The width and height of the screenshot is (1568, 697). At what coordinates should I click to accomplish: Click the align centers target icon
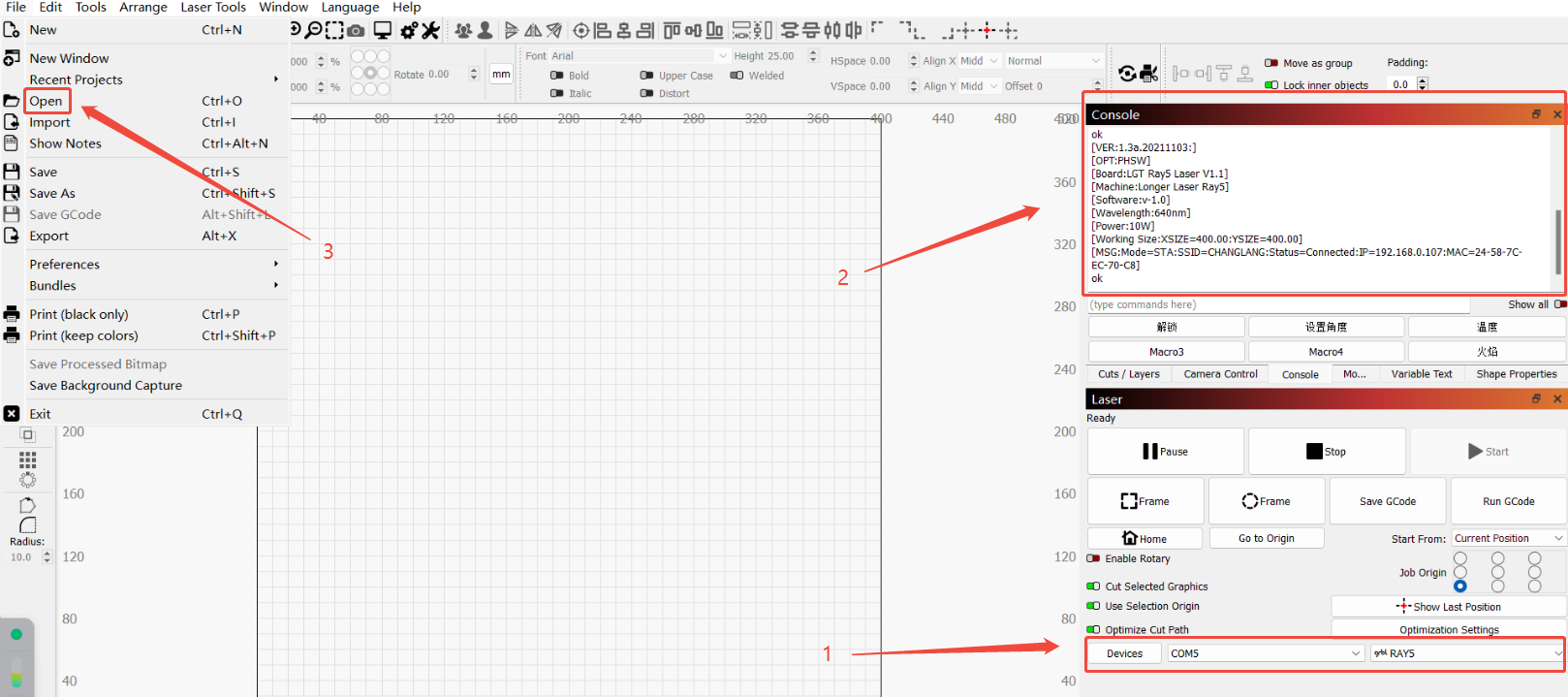tap(580, 31)
